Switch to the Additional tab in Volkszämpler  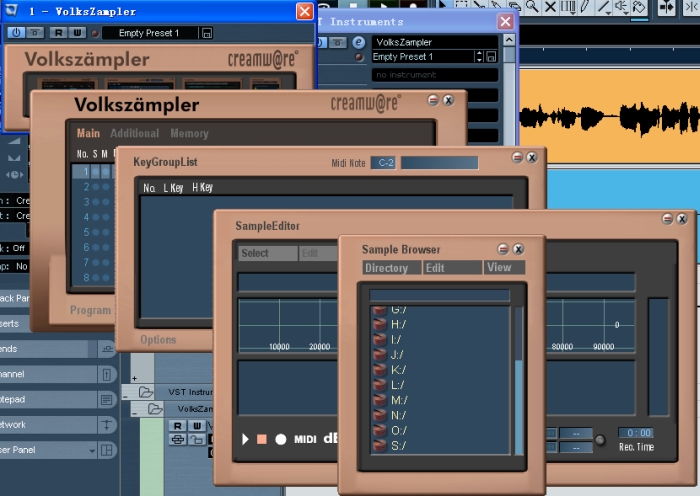[134, 133]
